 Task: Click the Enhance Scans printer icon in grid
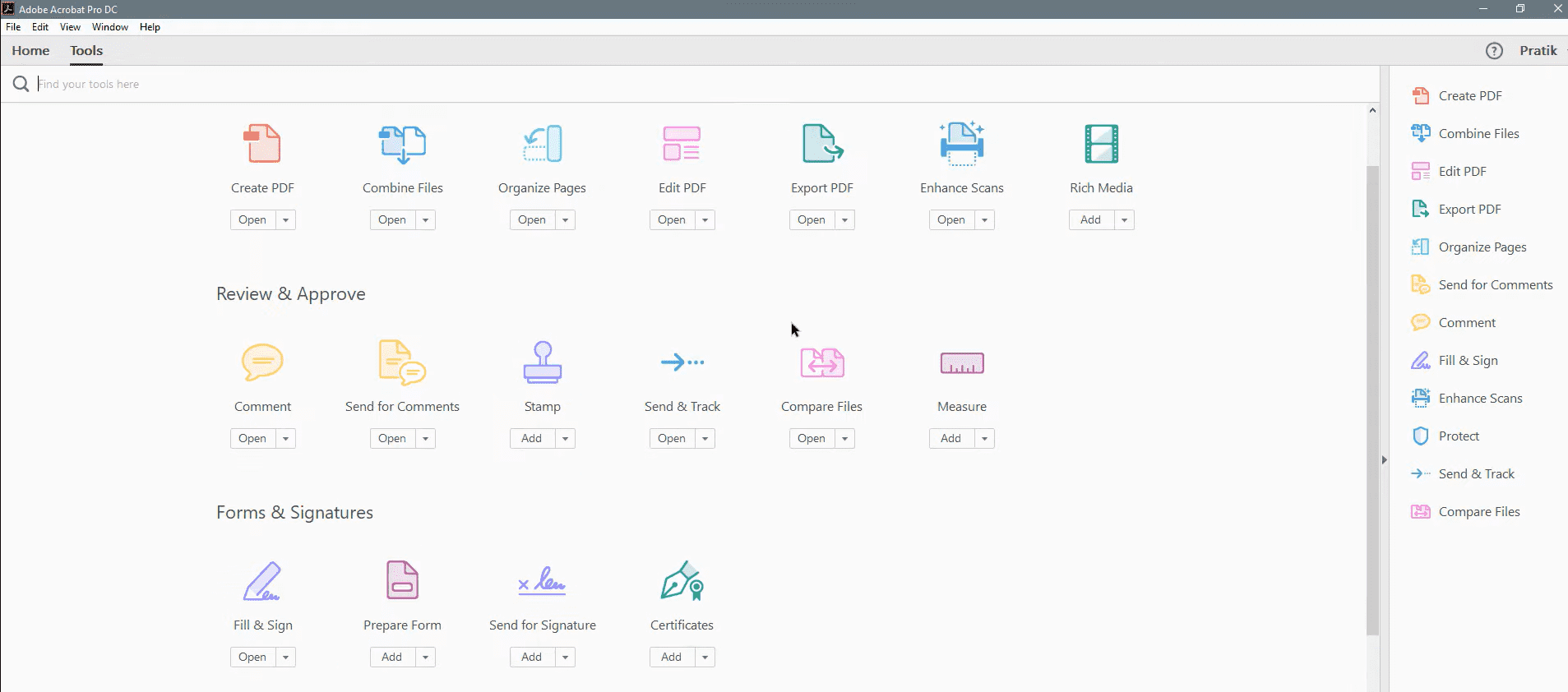coord(962,144)
